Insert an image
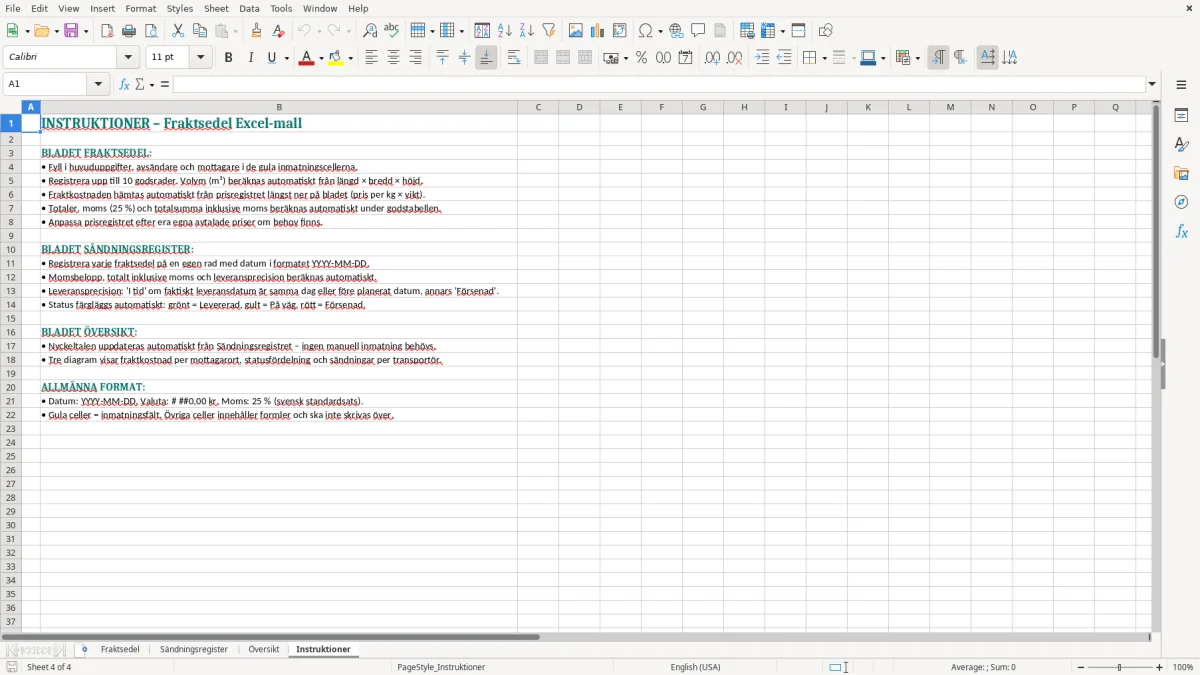 tap(576, 31)
